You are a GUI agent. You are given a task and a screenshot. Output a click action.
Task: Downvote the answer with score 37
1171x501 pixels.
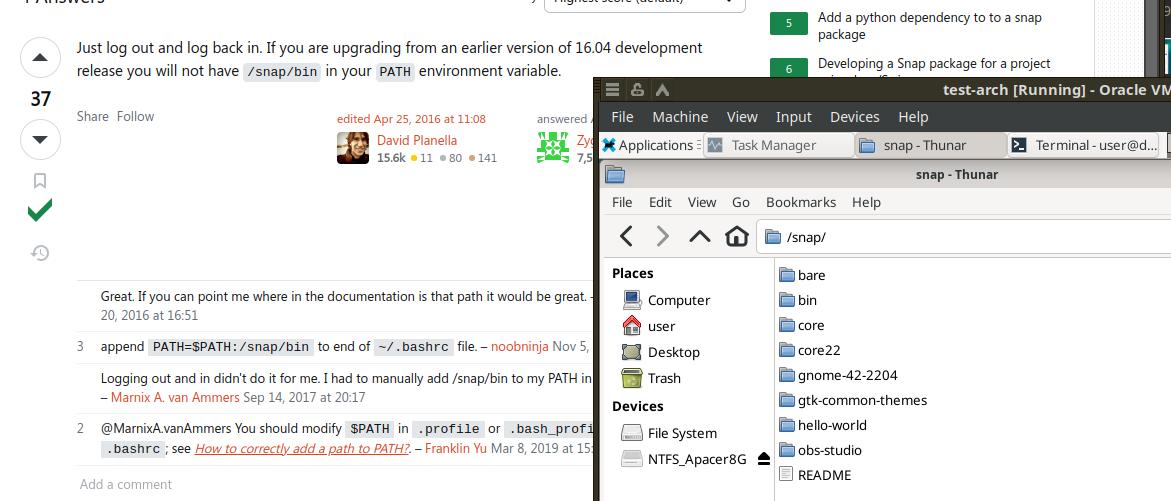point(40,139)
